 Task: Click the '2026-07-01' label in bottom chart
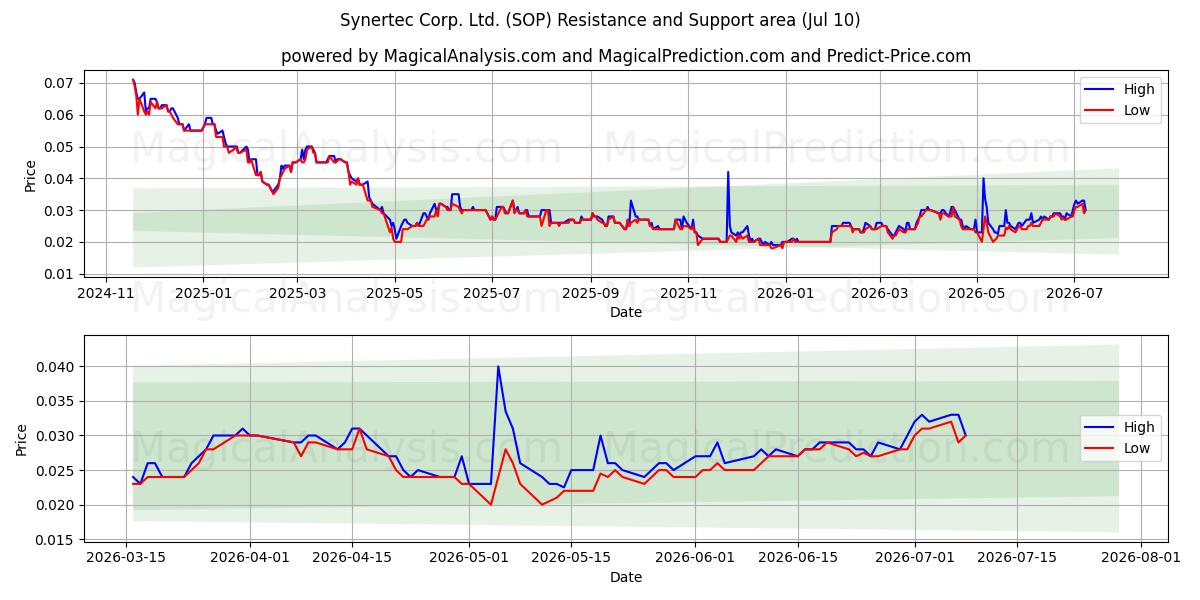914,559
